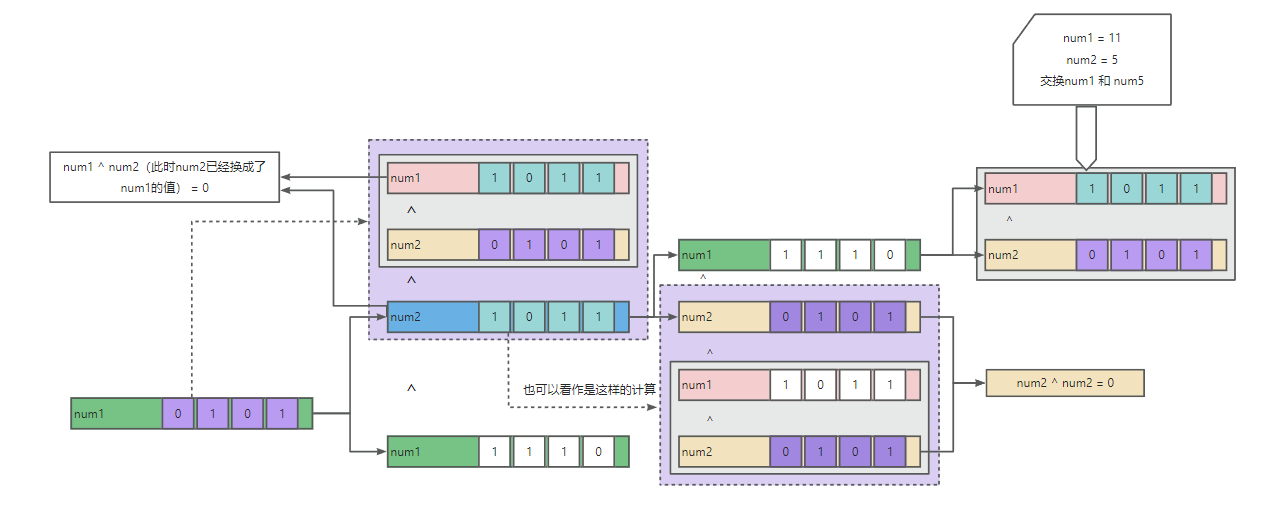Image resolution: width=1276 pixels, height=516 pixels.
Task: Click the text '交换num1 和 num5' in callout
Action: (x=1092, y=81)
